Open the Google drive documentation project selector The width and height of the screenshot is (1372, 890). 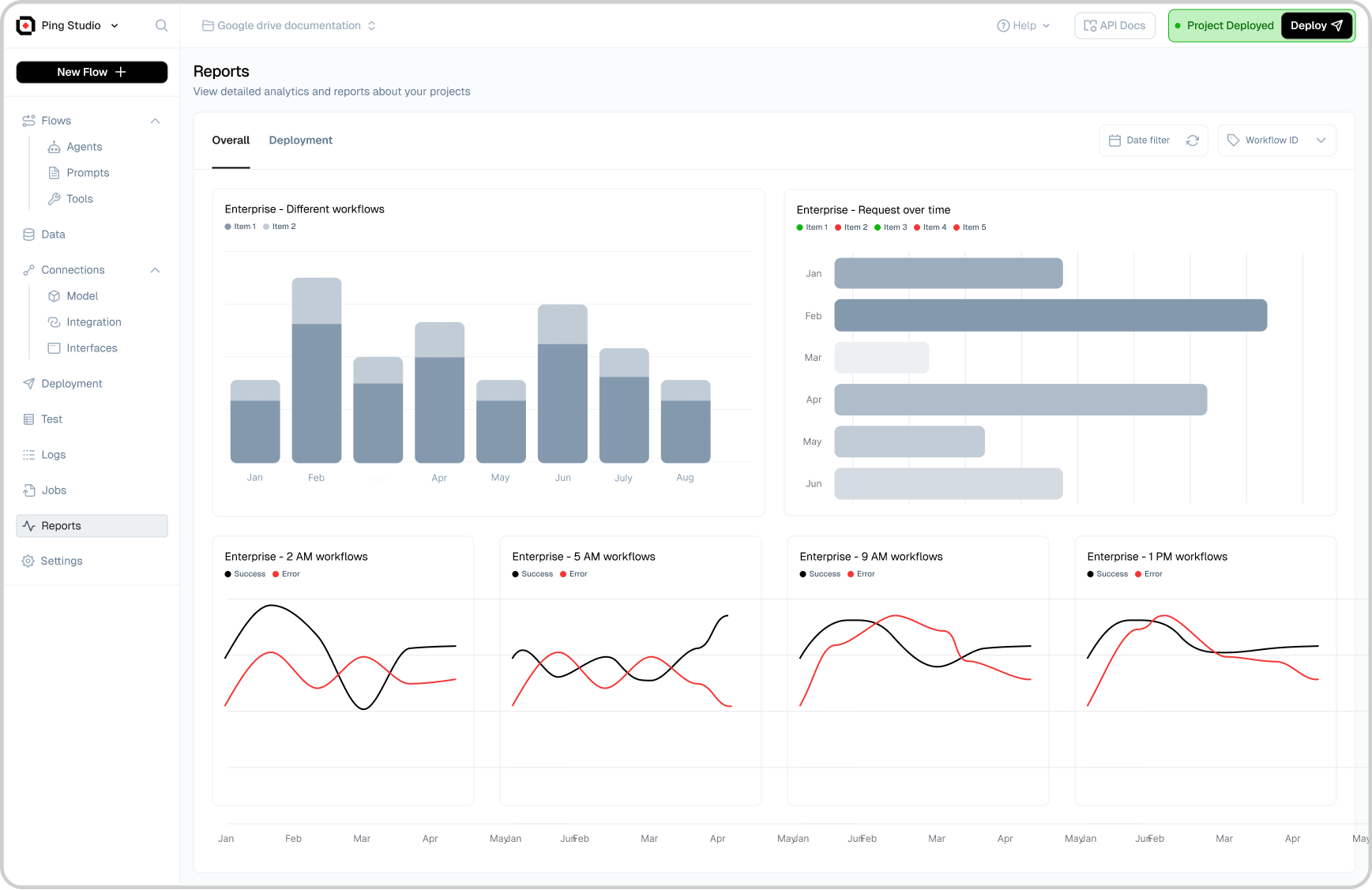click(289, 25)
